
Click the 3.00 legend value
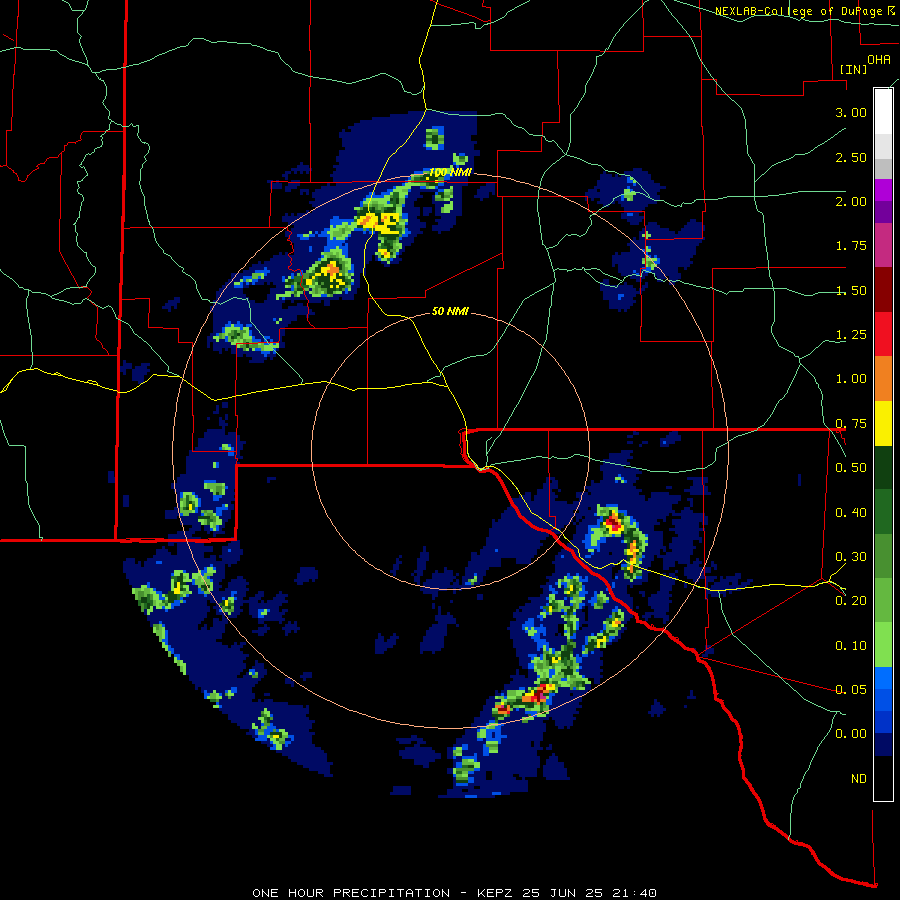[x=851, y=112]
